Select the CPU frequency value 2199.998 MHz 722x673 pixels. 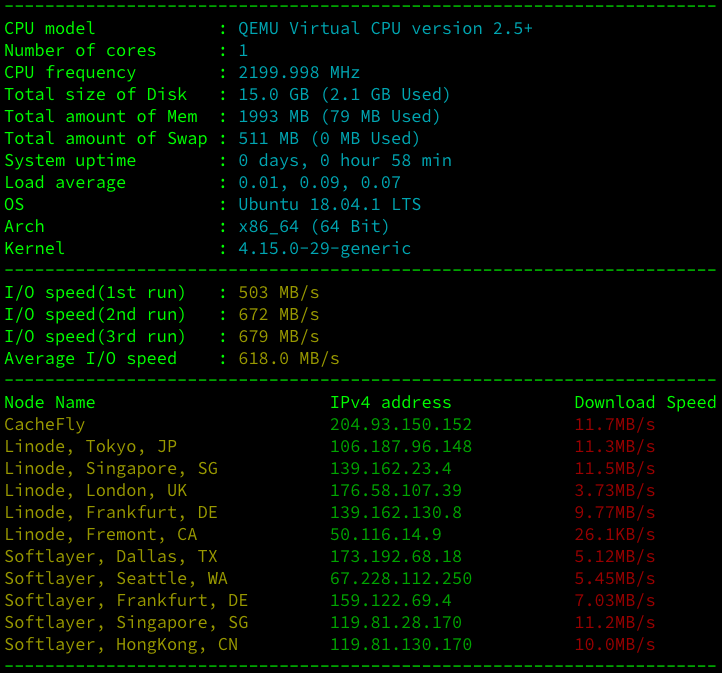(x=299, y=72)
